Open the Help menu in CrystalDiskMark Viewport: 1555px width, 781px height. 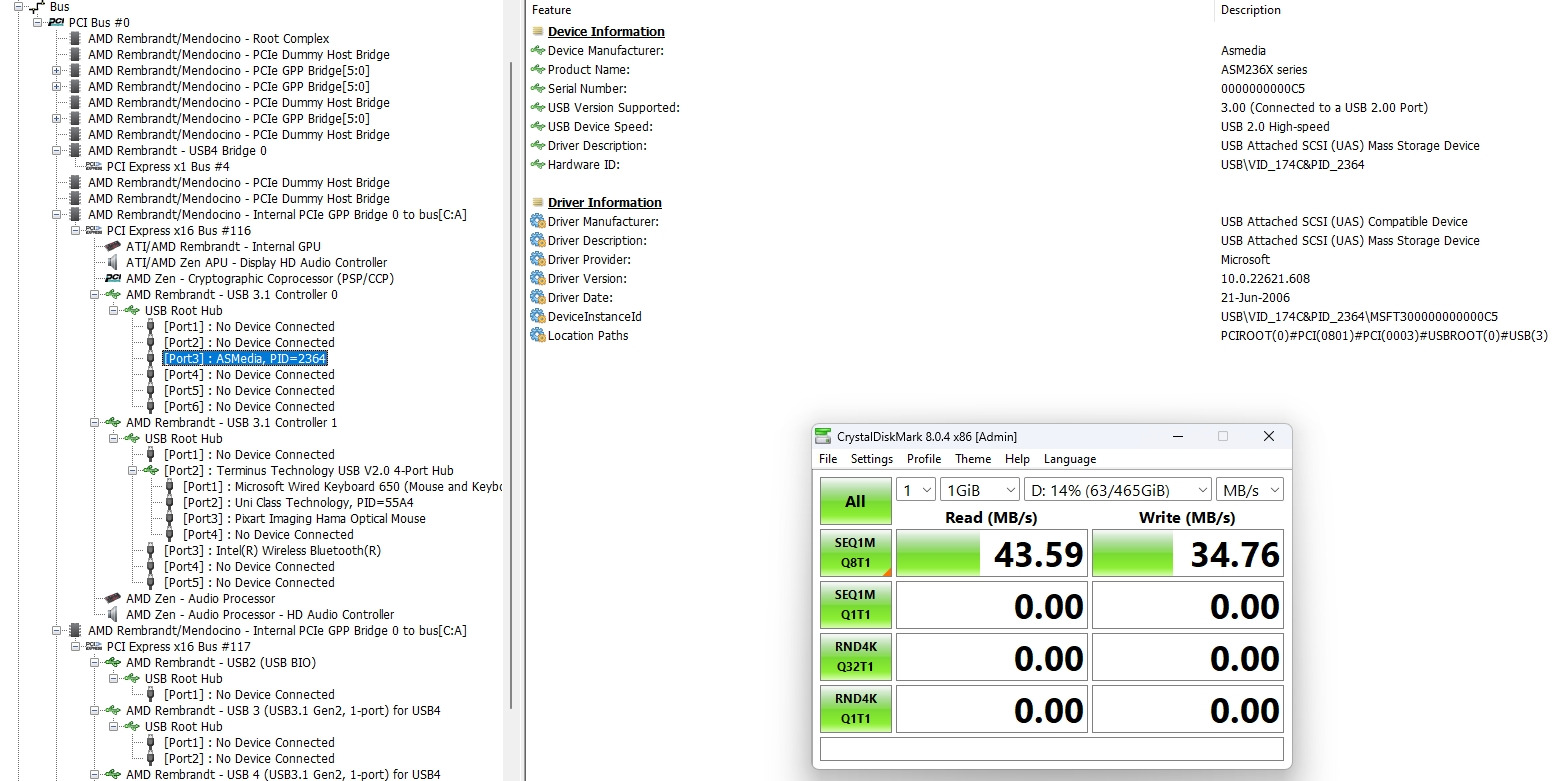click(x=1017, y=459)
